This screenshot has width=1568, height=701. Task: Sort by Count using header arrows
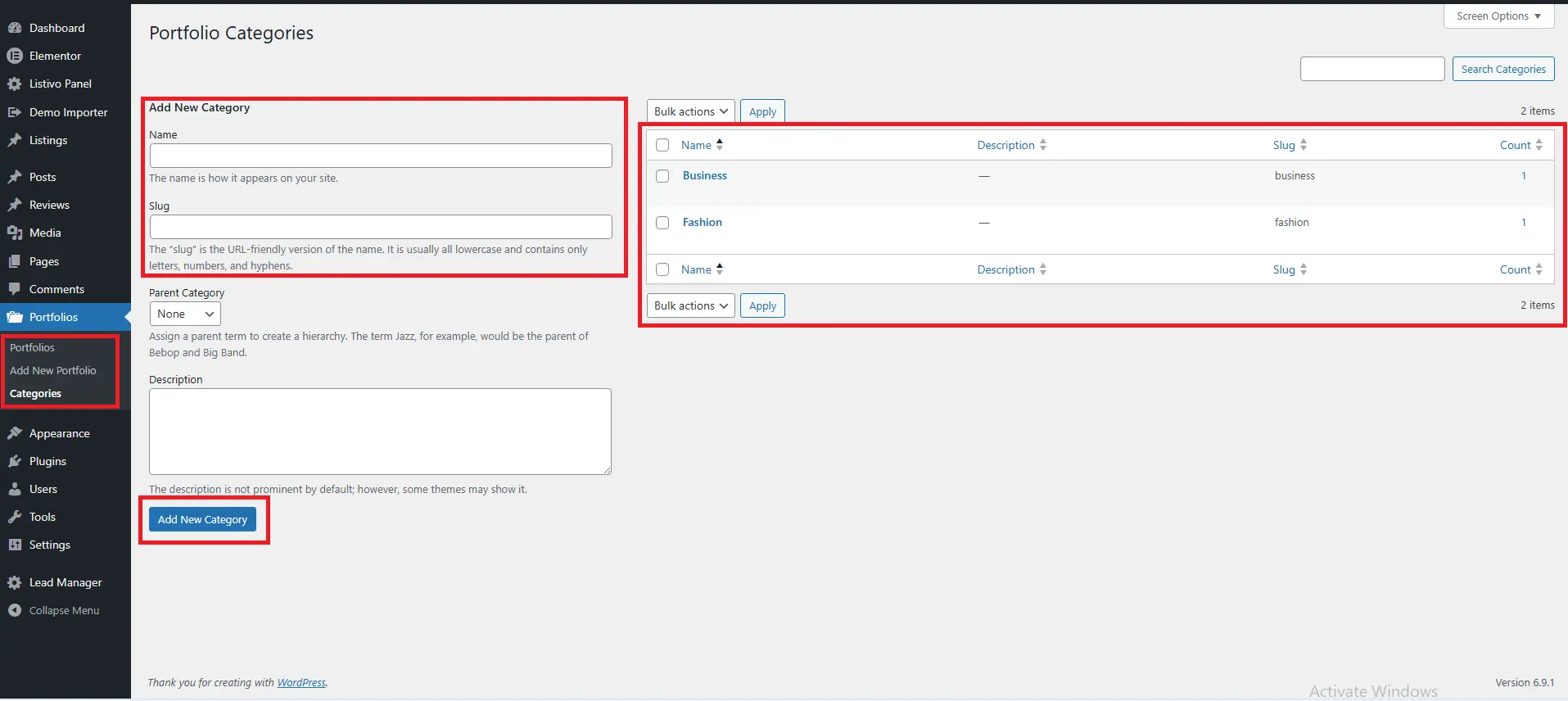[x=1539, y=145]
